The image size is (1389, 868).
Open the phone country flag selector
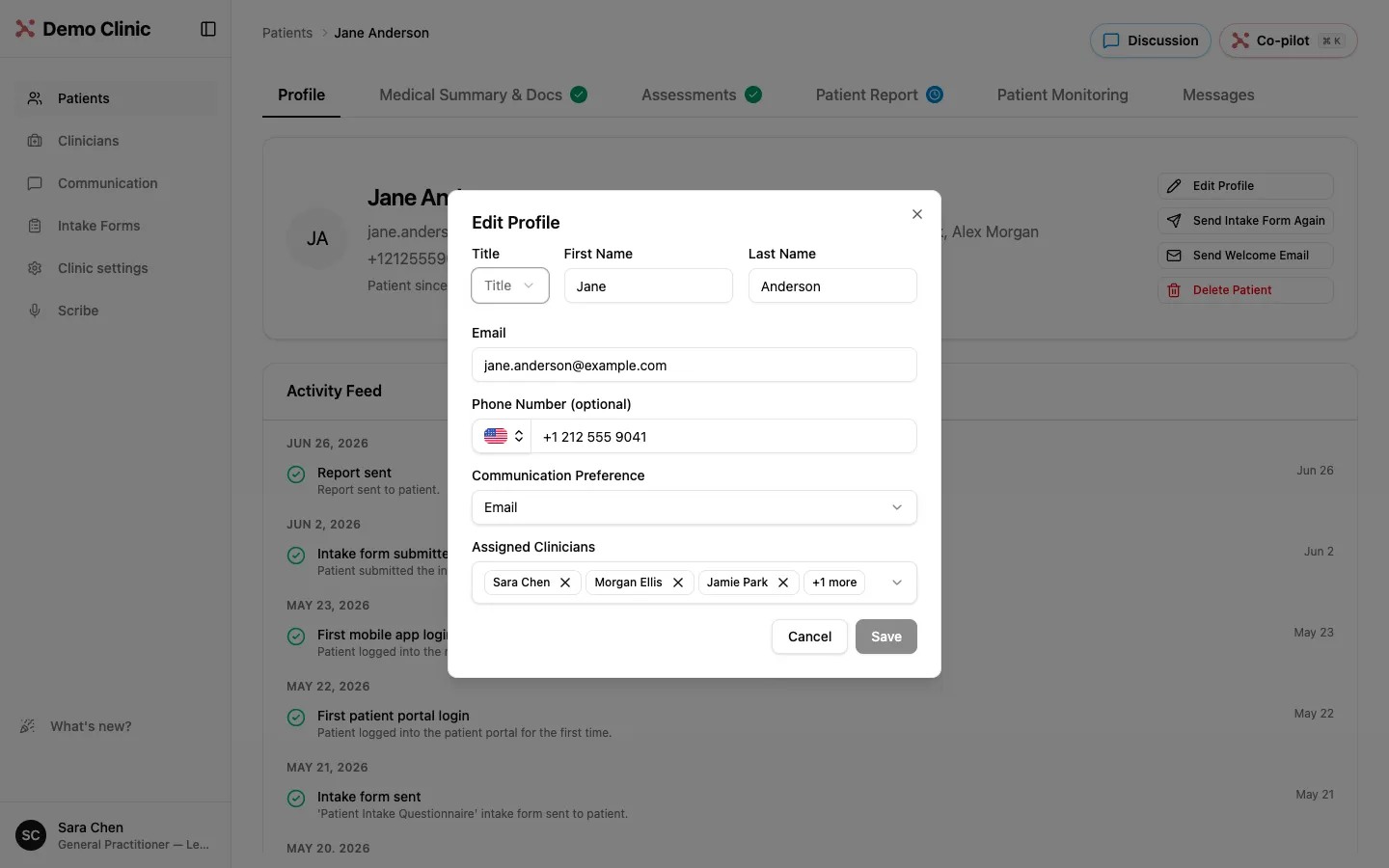point(503,436)
